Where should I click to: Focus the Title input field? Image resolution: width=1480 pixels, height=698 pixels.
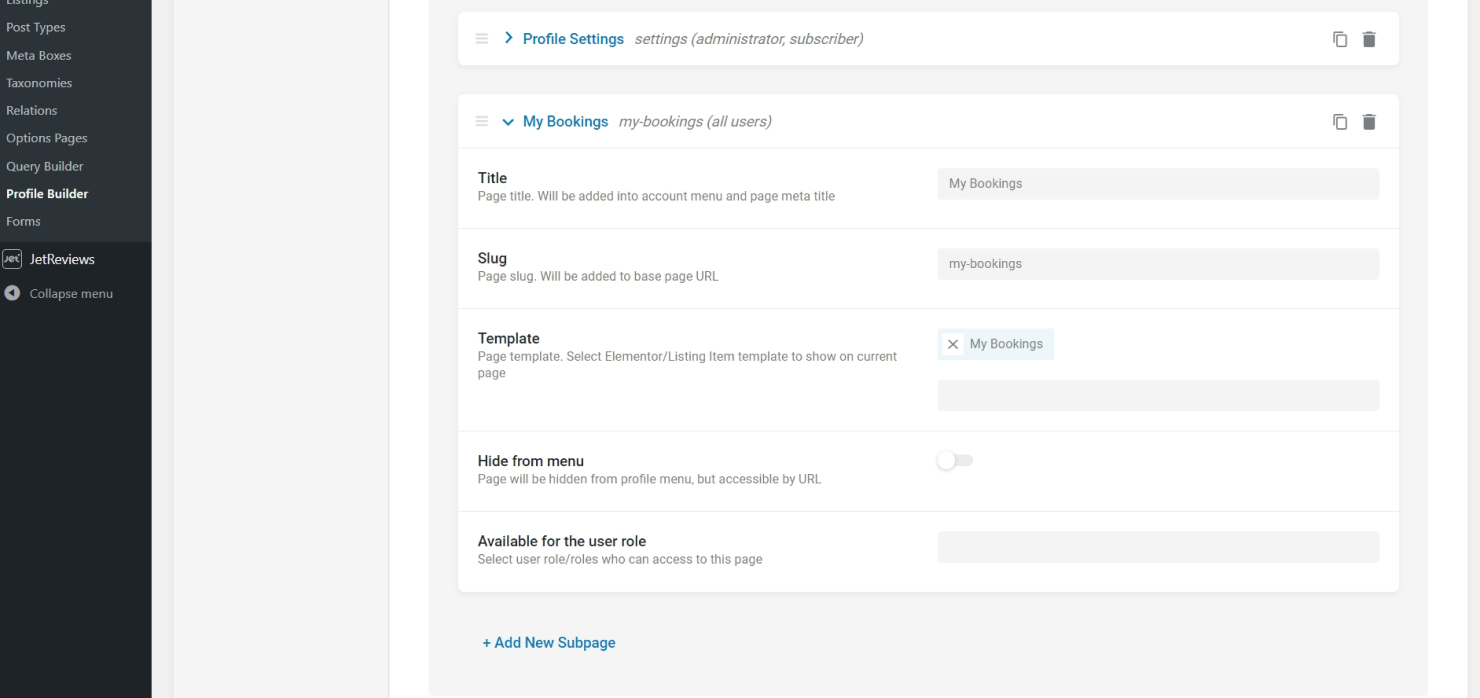pos(1158,184)
